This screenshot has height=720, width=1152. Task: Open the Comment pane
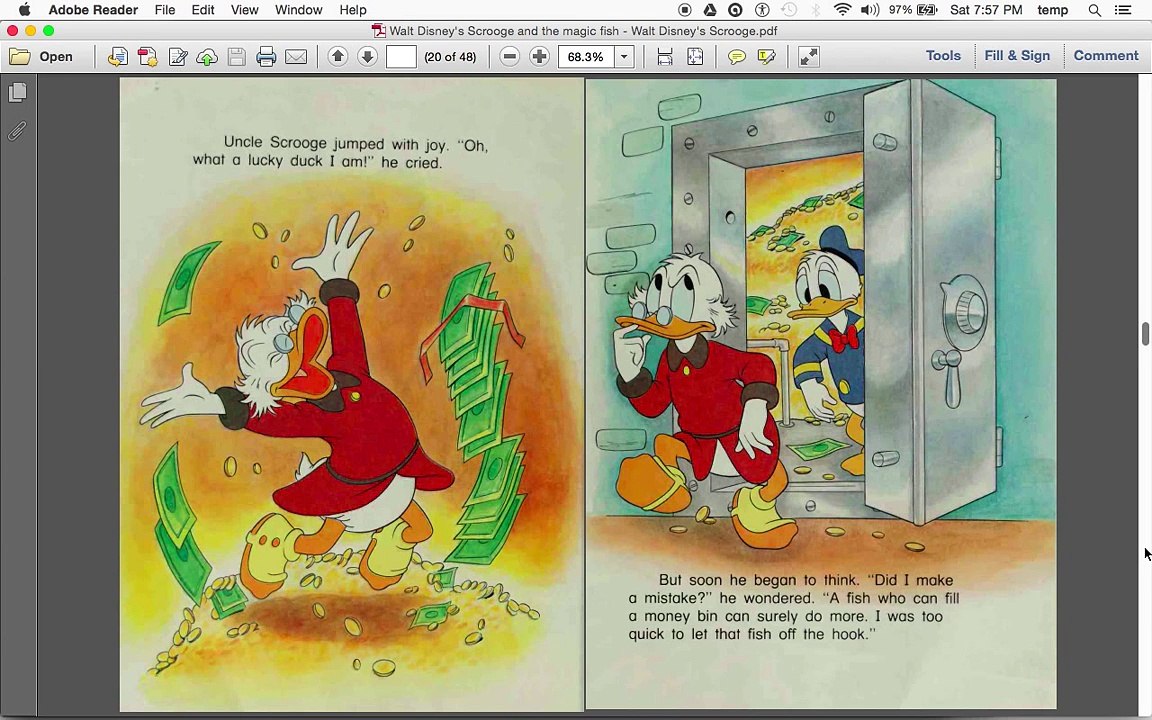click(1106, 56)
